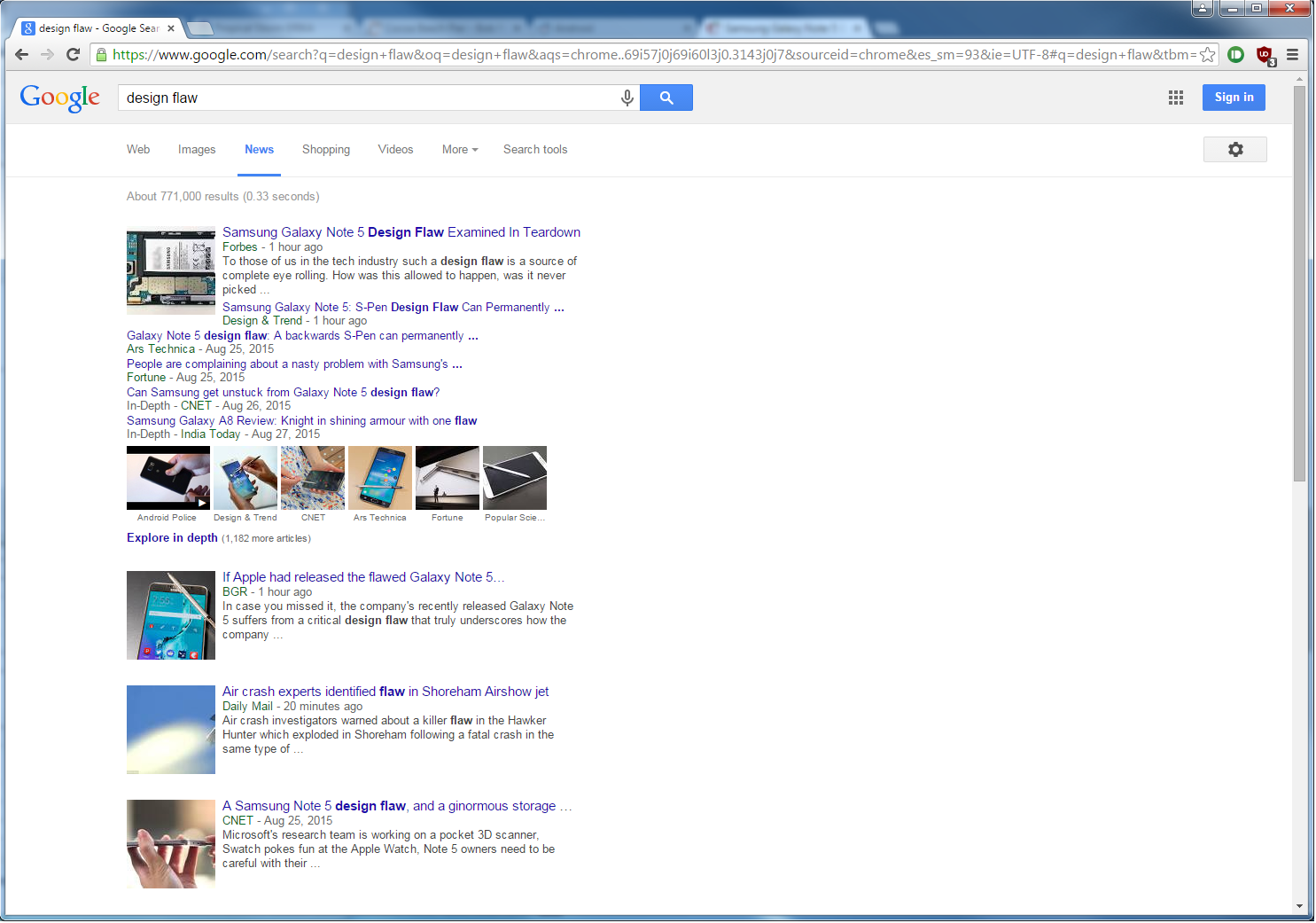Switch to the Shopping tab

pyautogui.click(x=326, y=150)
